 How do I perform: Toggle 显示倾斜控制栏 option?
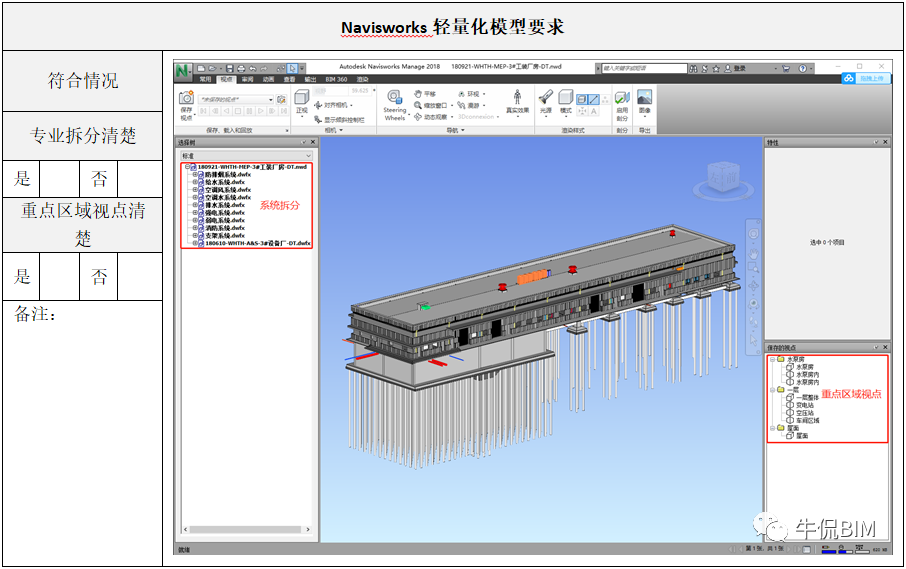[x=339, y=120]
